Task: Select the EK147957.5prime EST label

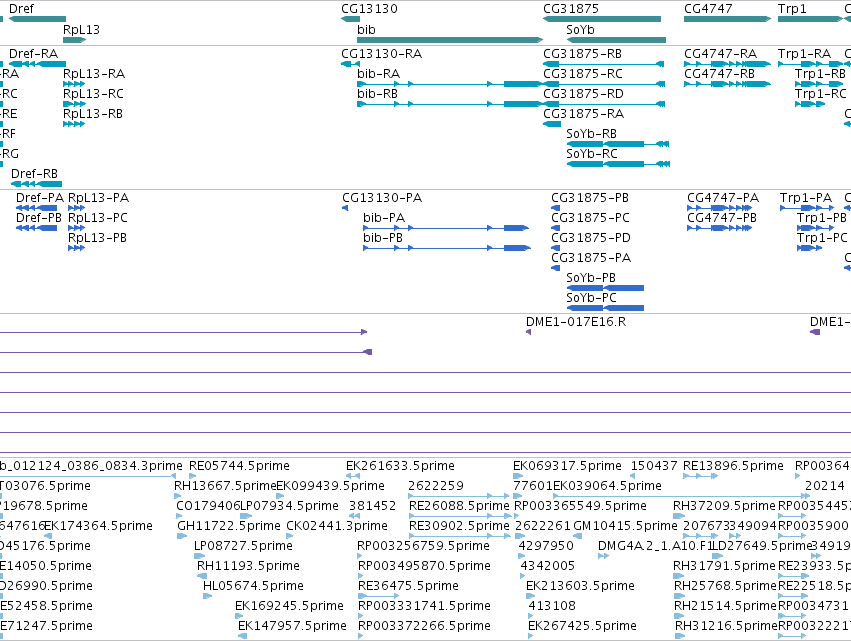Action: tap(292, 625)
